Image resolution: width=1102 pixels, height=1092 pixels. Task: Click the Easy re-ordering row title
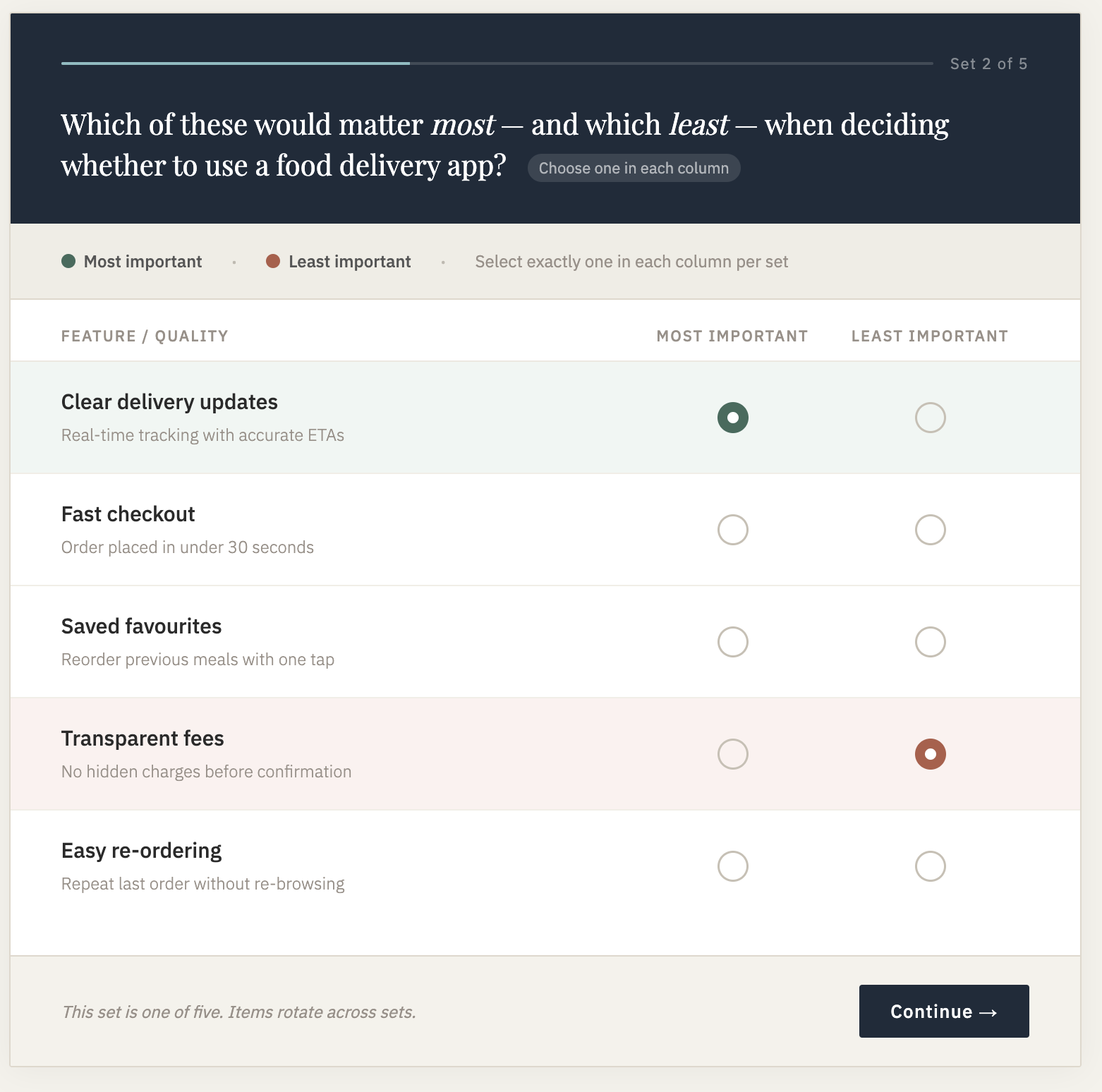click(x=141, y=851)
